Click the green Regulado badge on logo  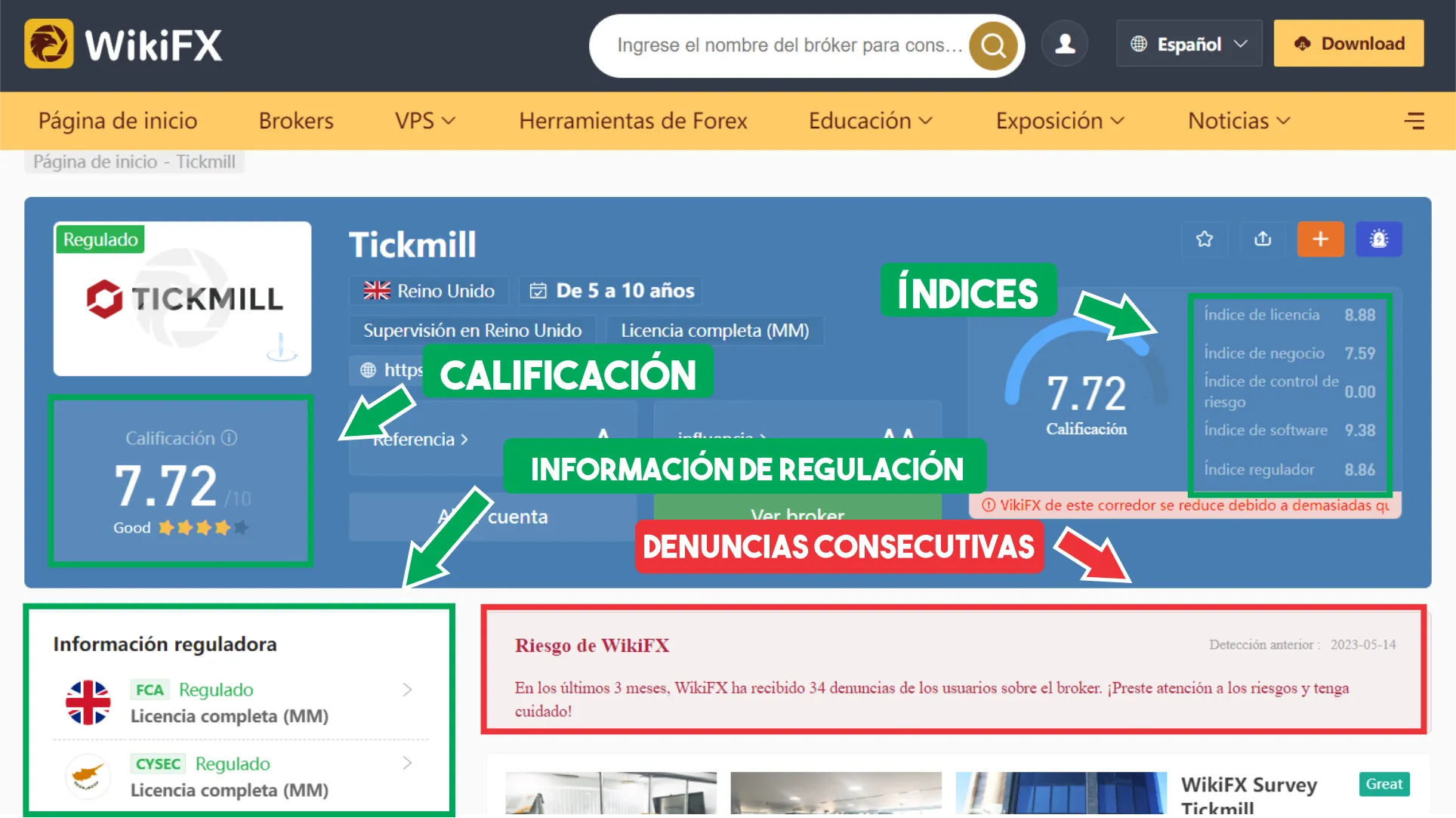(100, 239)
